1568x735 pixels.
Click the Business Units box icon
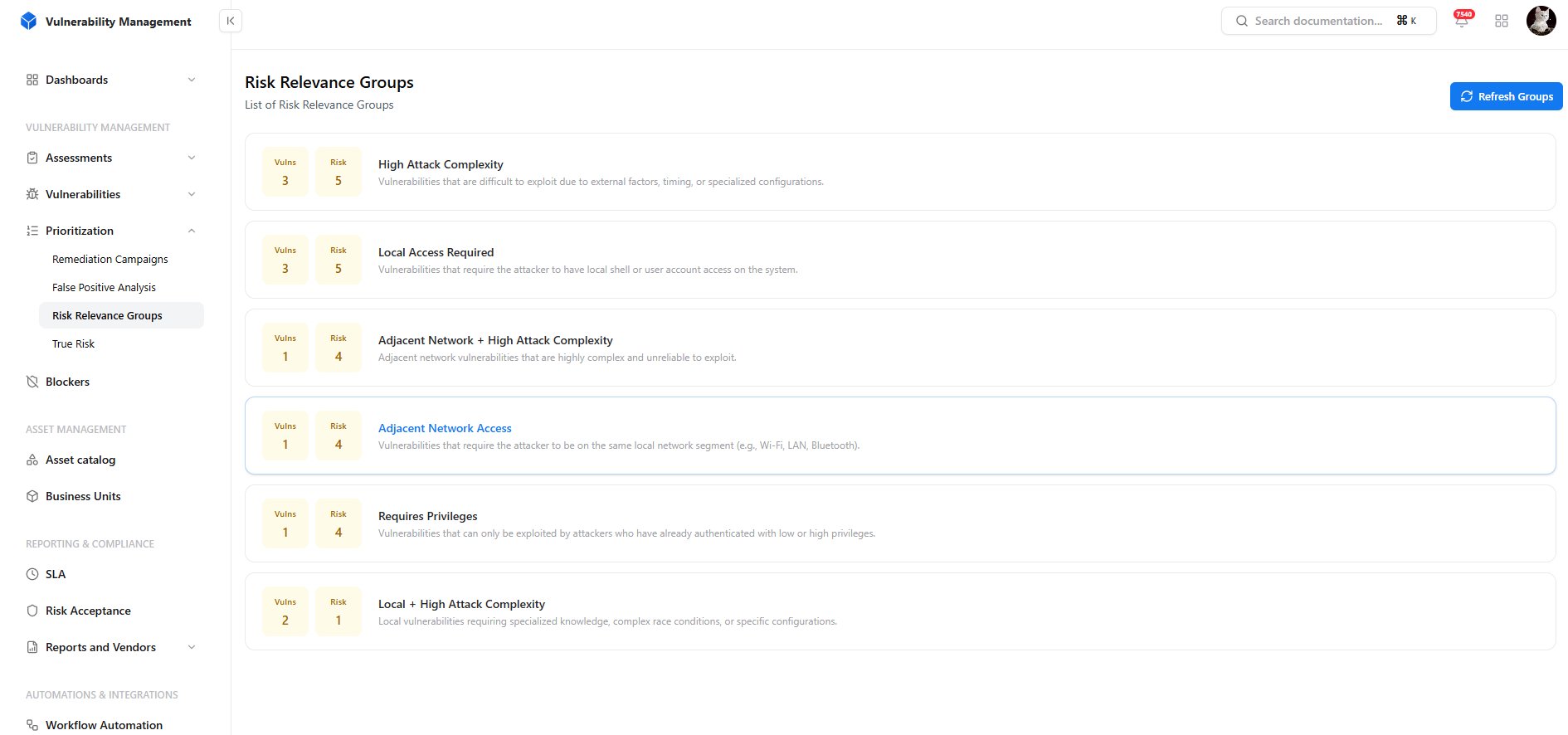(x=32, y=496)
